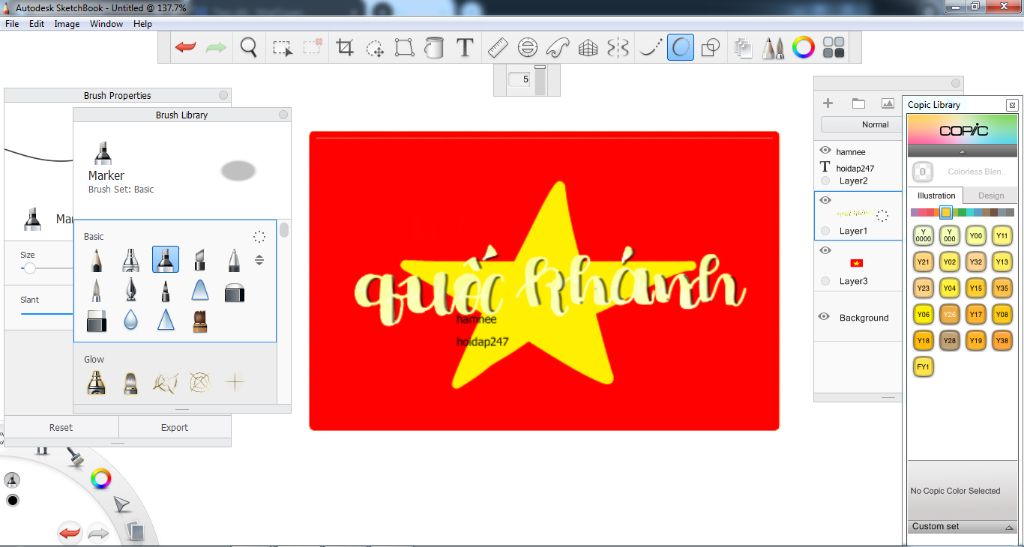This screenshot has height=547, width=1024.
Task: Click the predictive stroke value field showing 5
Action: (x=520, y=80)
